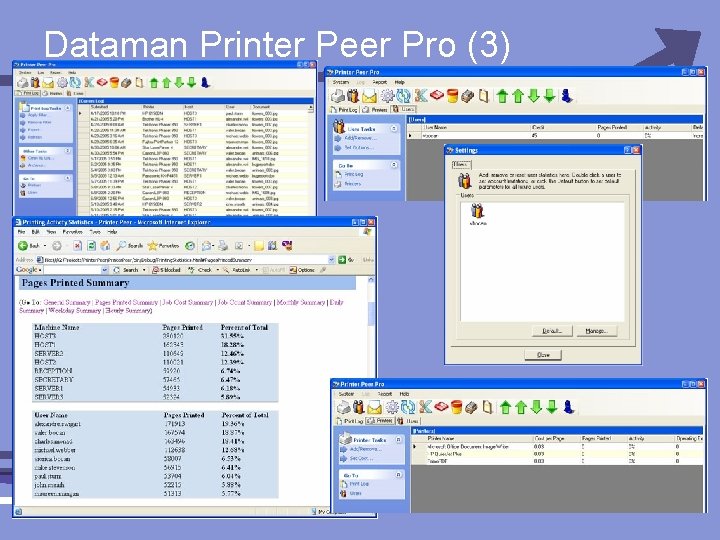The width and height of the screenshot is (720, 540).
Task: Open Tools menu in Internet Explorer
Action: [x=95, y=232]
